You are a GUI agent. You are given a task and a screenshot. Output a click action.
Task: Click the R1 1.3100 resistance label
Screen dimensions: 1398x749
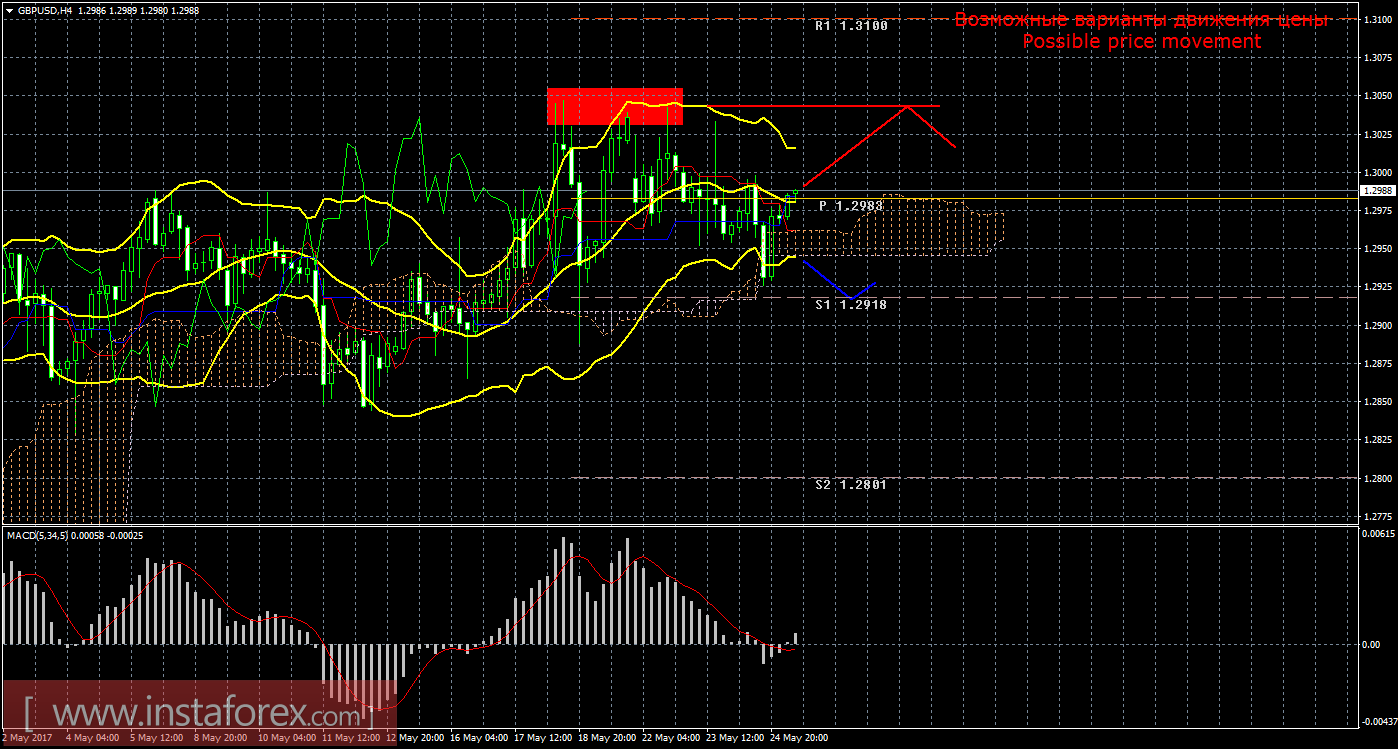pos(851,26)
